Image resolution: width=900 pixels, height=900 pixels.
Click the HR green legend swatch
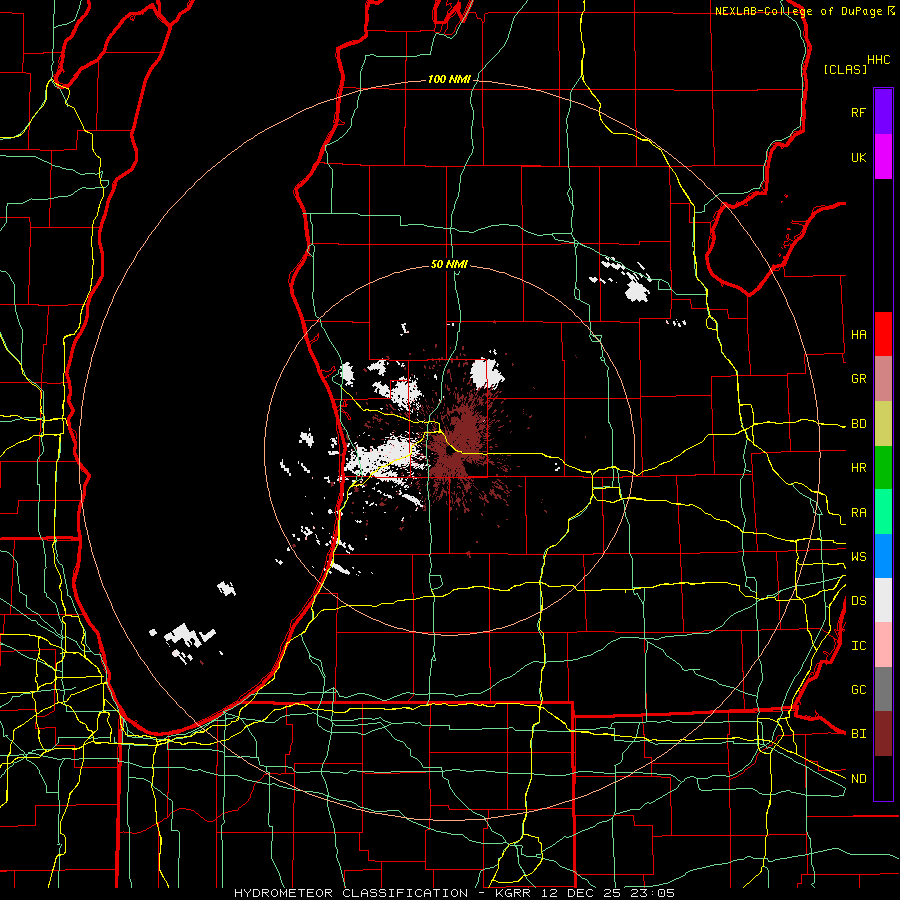point(883,468)
